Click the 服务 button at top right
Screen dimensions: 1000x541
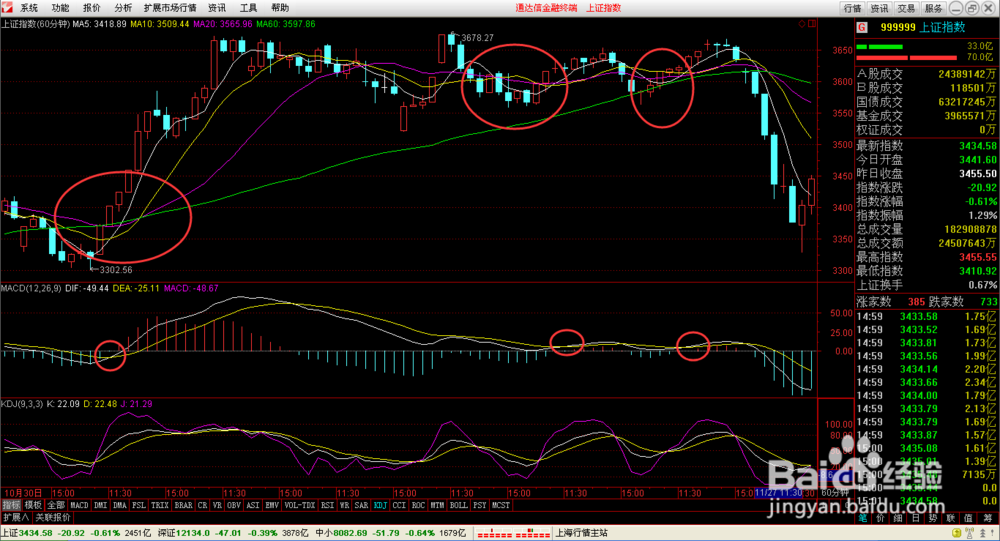coord(933,8)
